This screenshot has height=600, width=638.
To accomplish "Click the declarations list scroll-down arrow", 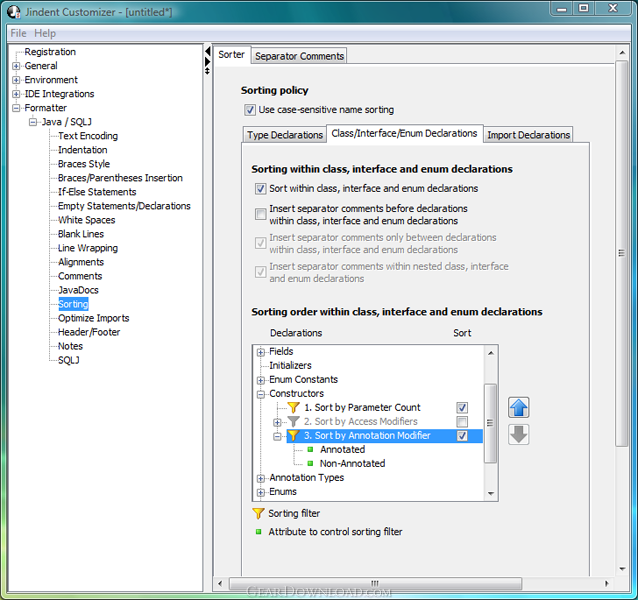I will pyautogui.click(x=491, y=494).
